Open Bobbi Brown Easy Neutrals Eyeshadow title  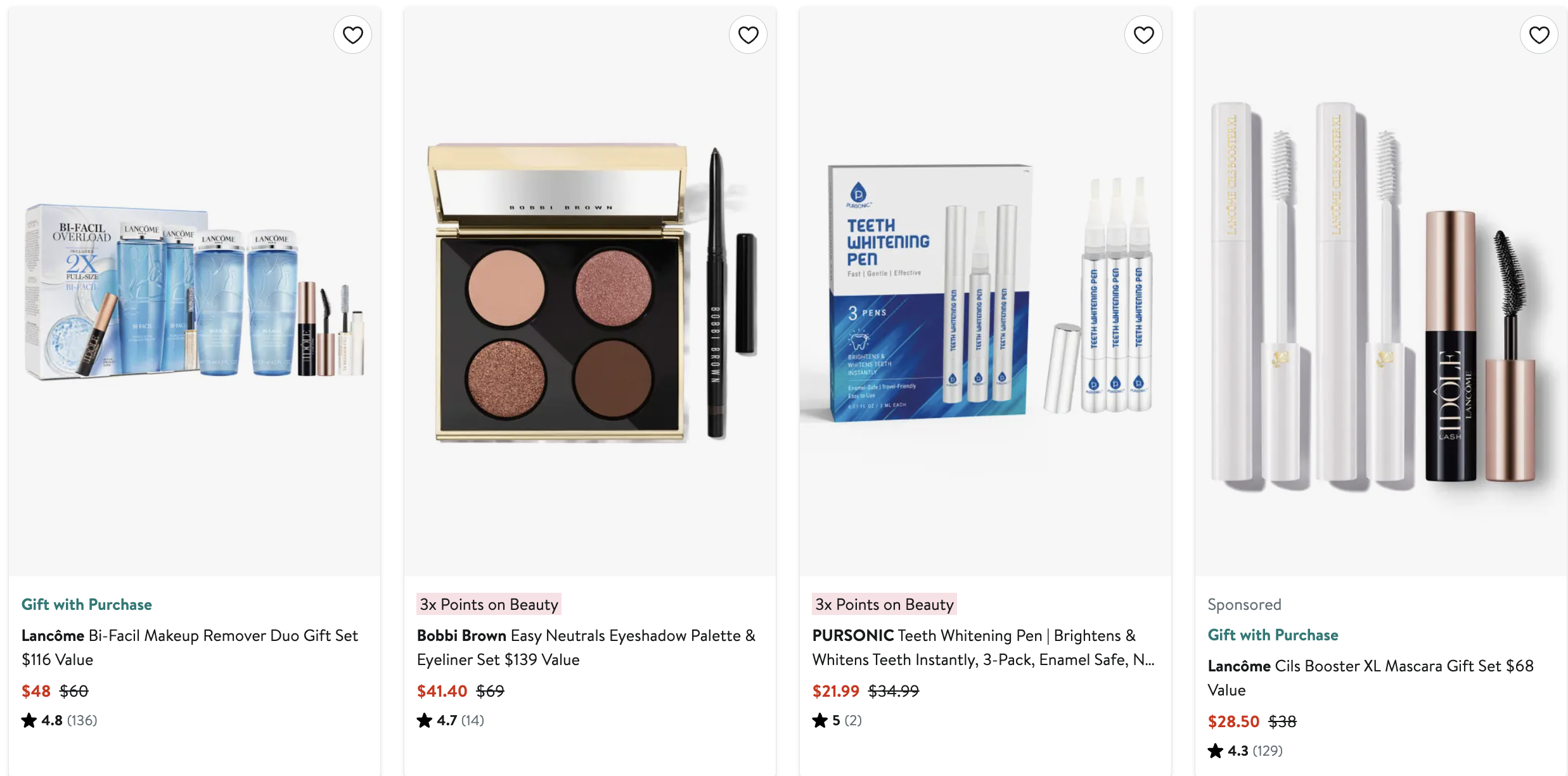pyautogui.click(x=586, y=647)
